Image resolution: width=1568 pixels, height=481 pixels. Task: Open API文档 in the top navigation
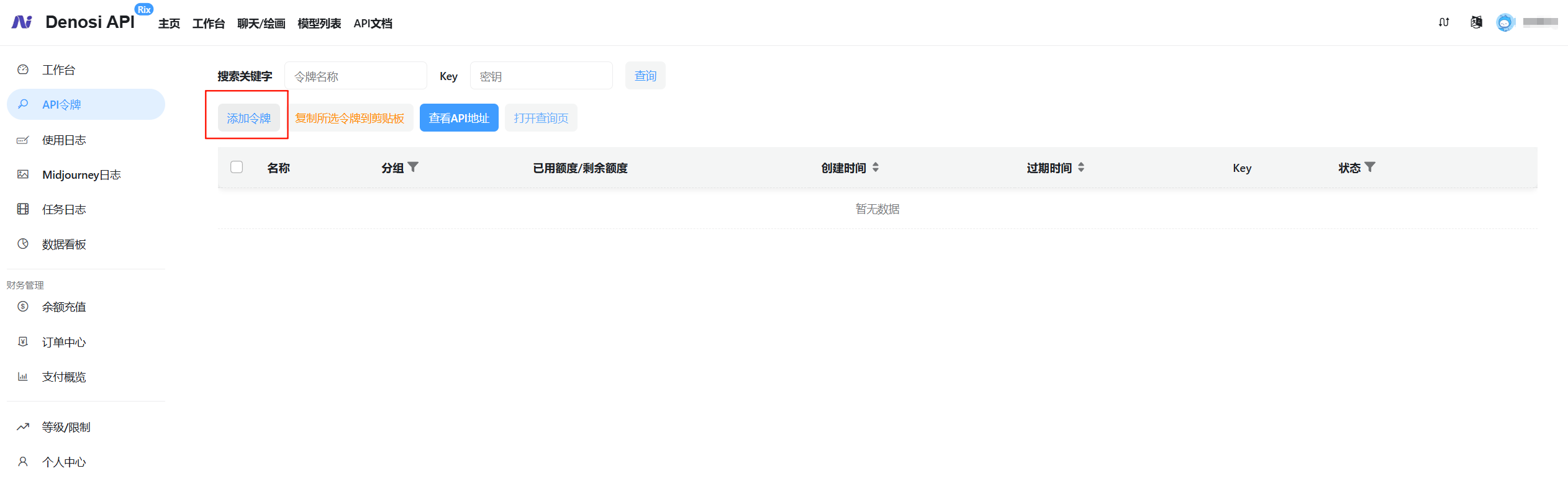click(x=373, y=24)
